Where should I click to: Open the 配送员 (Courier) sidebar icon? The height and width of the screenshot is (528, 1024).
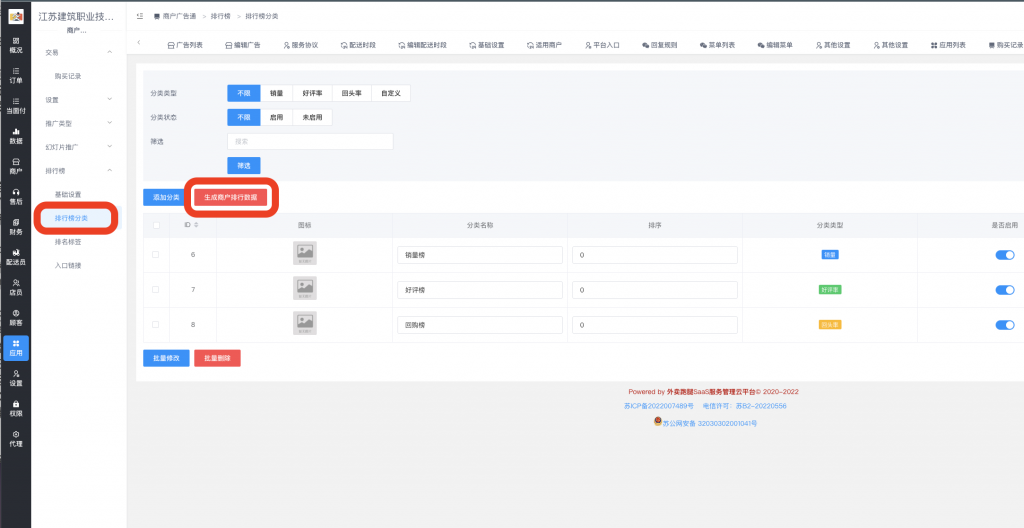(x=16, y=257)
